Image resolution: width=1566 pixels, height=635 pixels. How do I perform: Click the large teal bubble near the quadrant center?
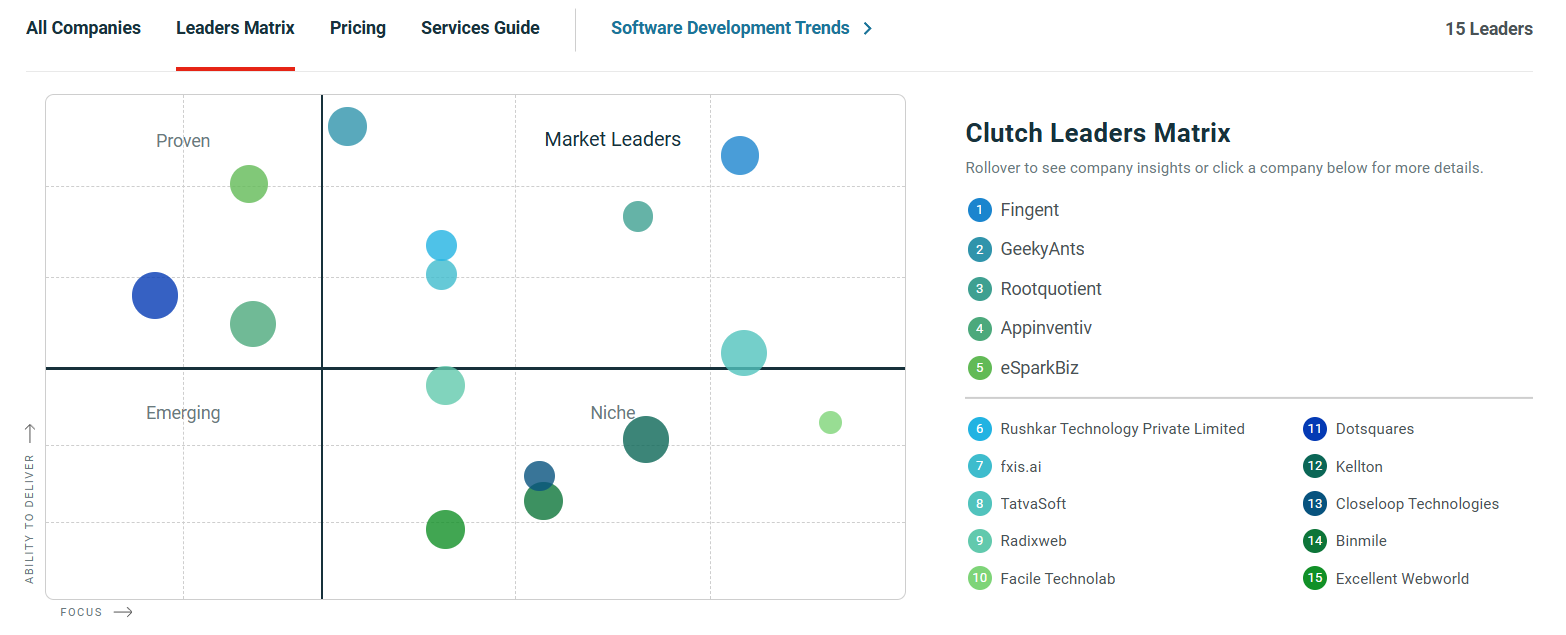tap(743, 352)
